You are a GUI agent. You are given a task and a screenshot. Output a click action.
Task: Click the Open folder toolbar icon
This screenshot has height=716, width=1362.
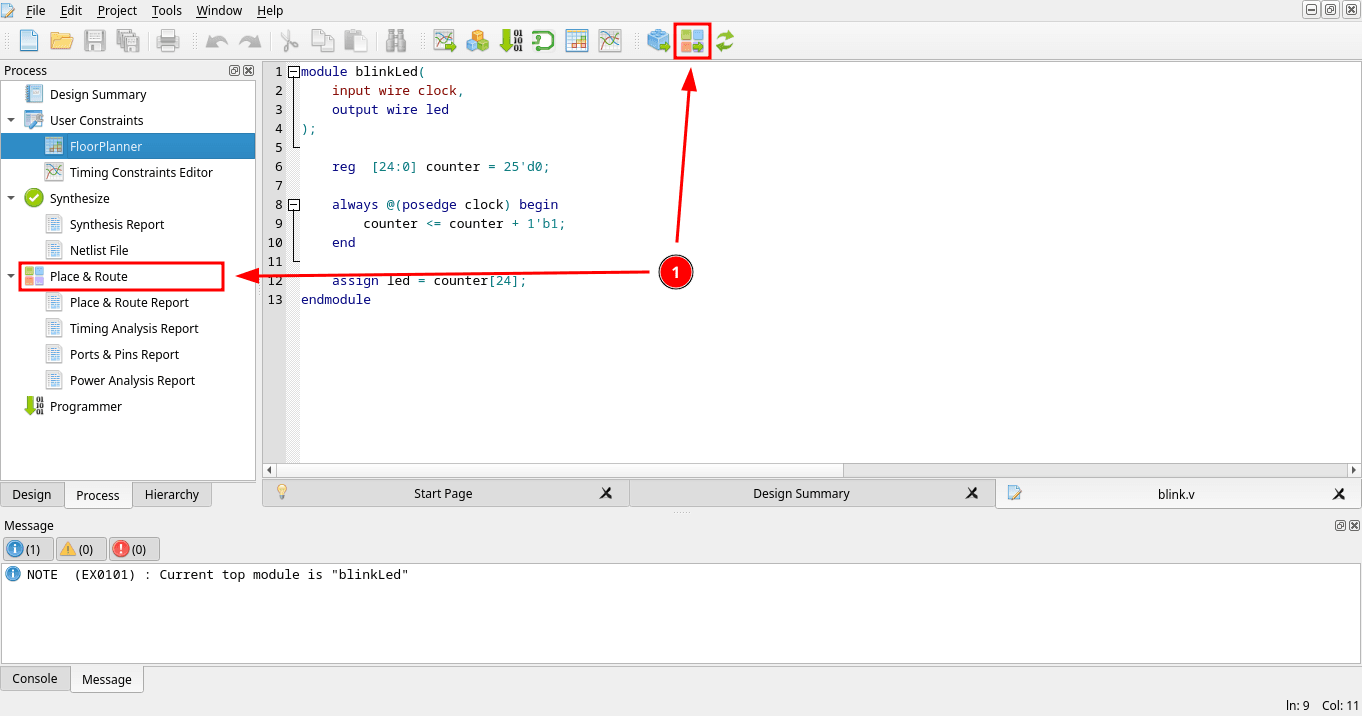(x=62, y=41)
